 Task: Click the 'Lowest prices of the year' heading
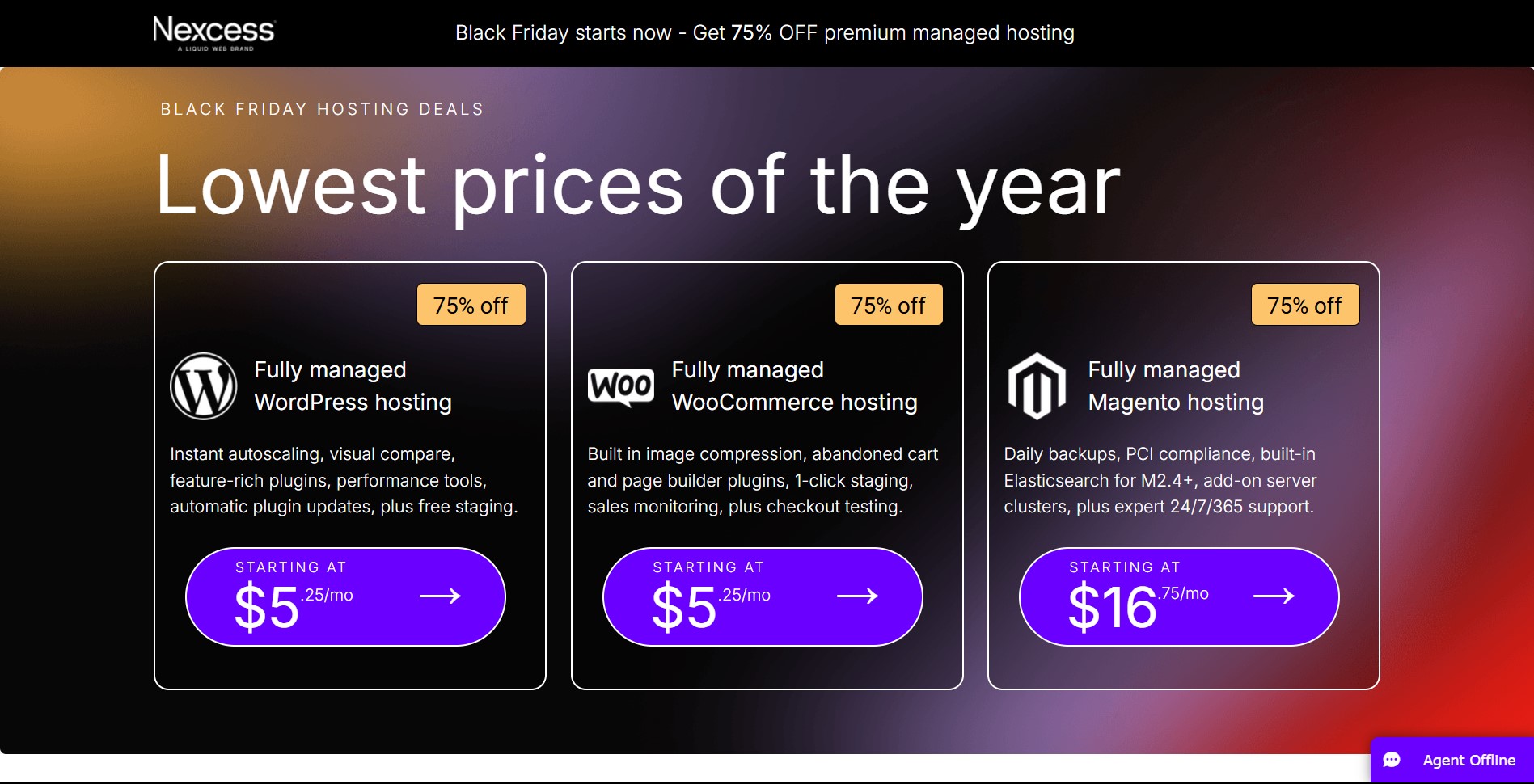point(638,184)
